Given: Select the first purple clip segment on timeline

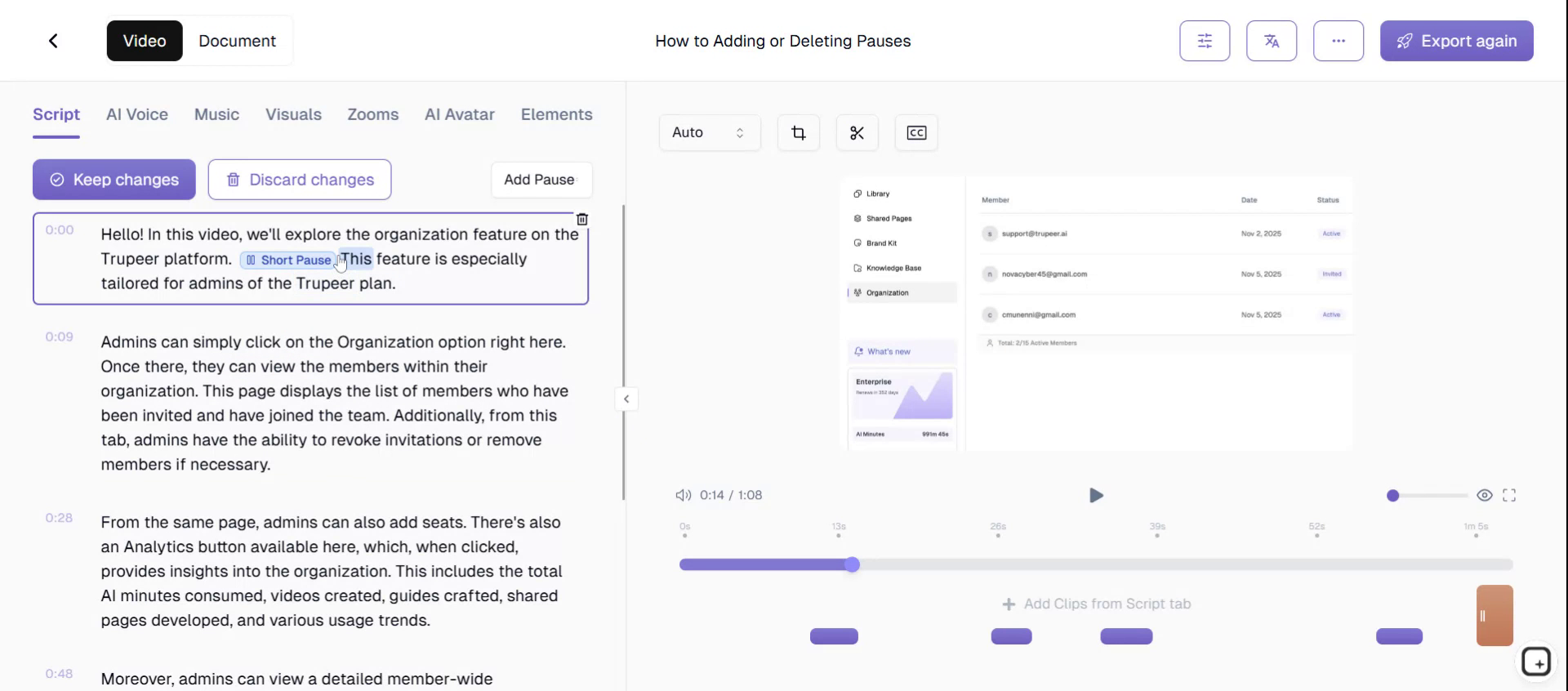Looking at the screenshot, I should (x=834, y=636).
